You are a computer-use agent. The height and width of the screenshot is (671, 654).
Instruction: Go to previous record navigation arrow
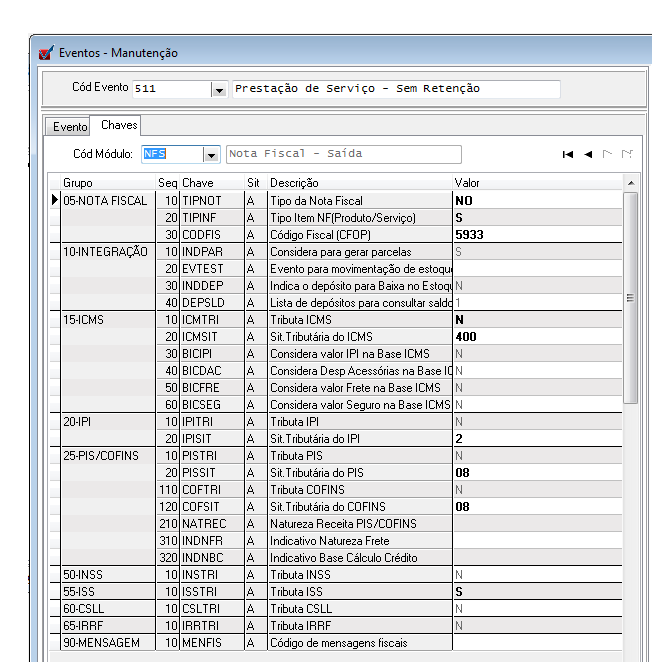click(588, 154)
